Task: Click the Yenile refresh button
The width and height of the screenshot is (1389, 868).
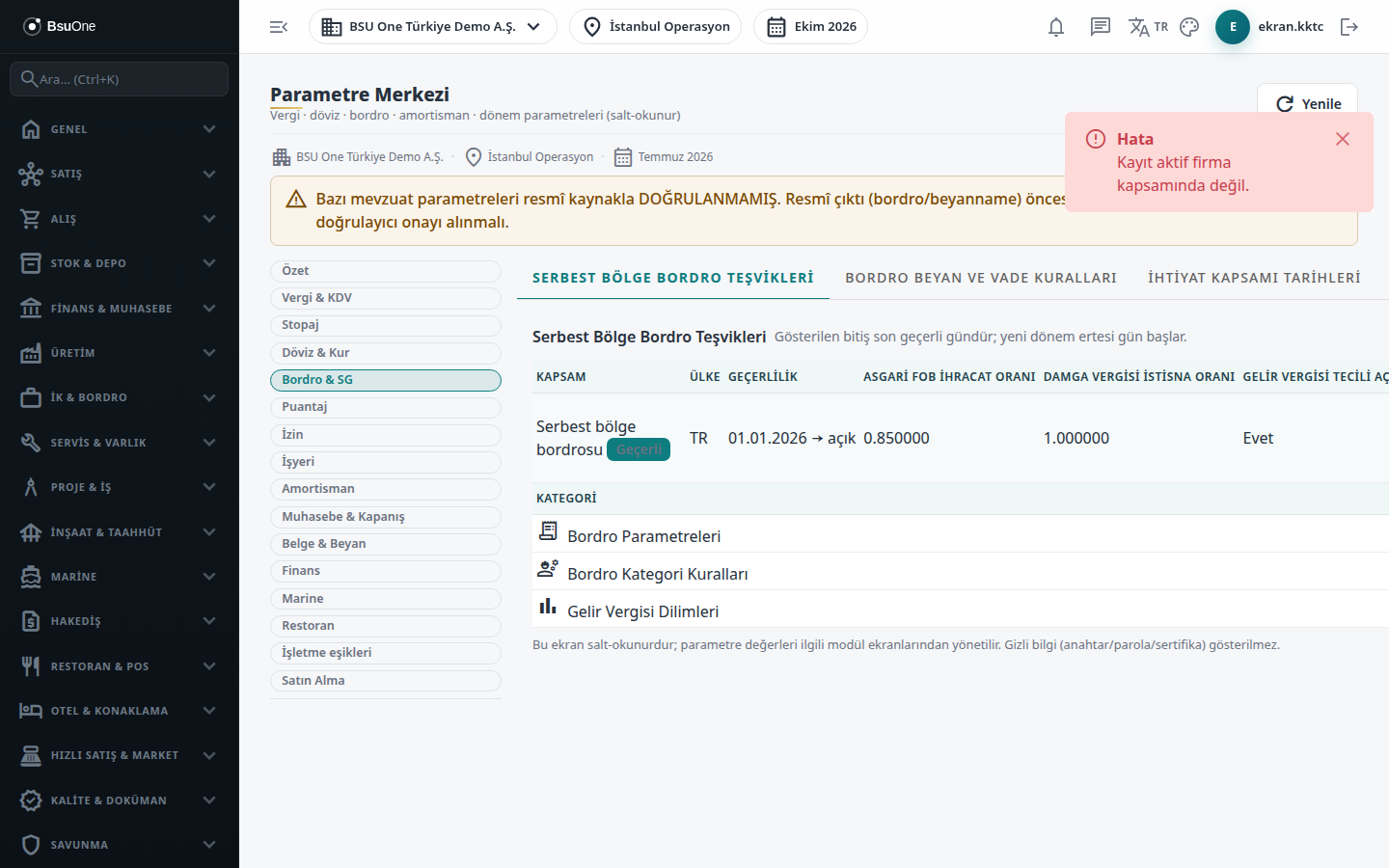Action: point(1308,104)
